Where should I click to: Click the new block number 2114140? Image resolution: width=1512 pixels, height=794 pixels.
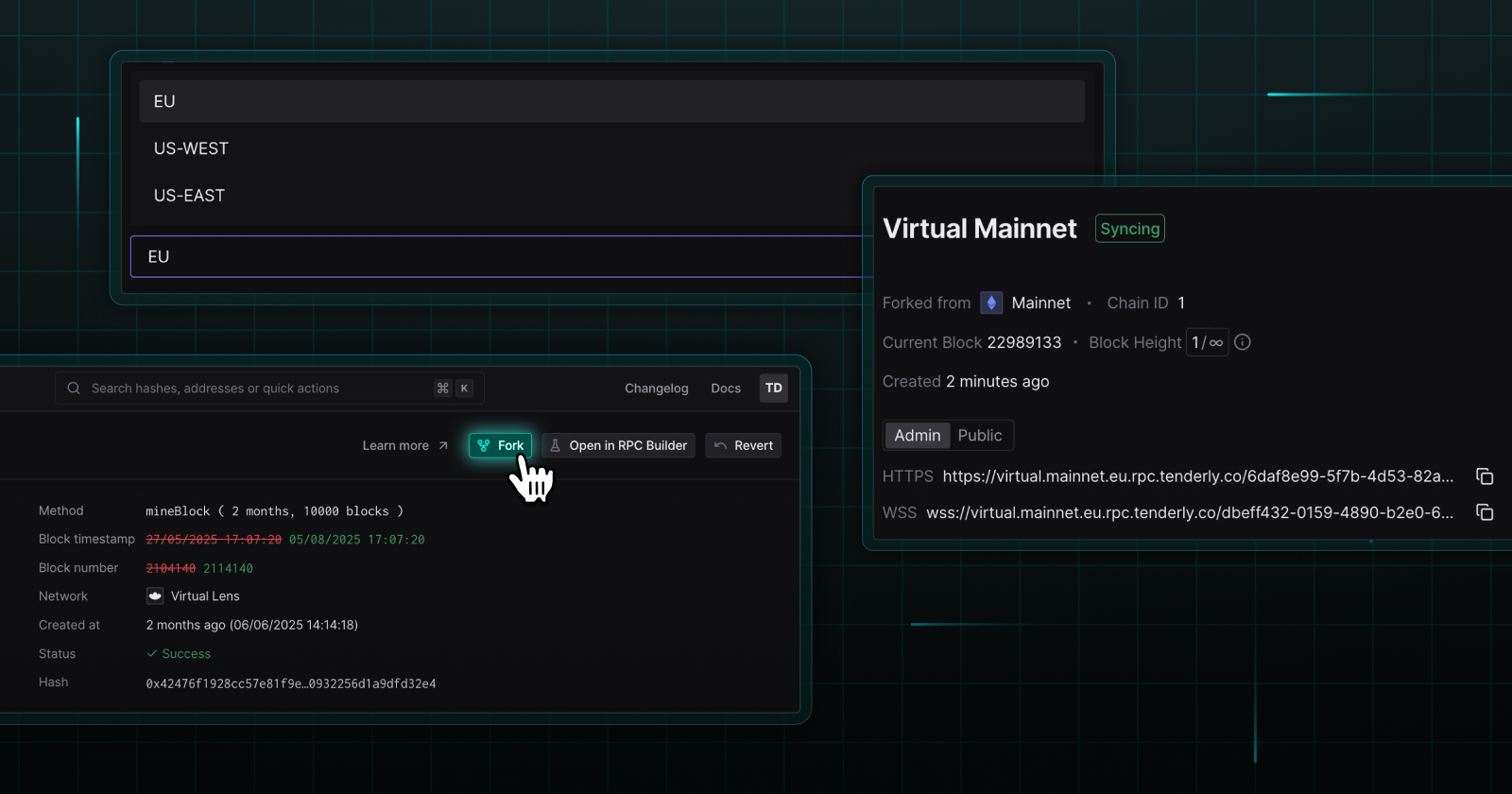tap(228, 568)
